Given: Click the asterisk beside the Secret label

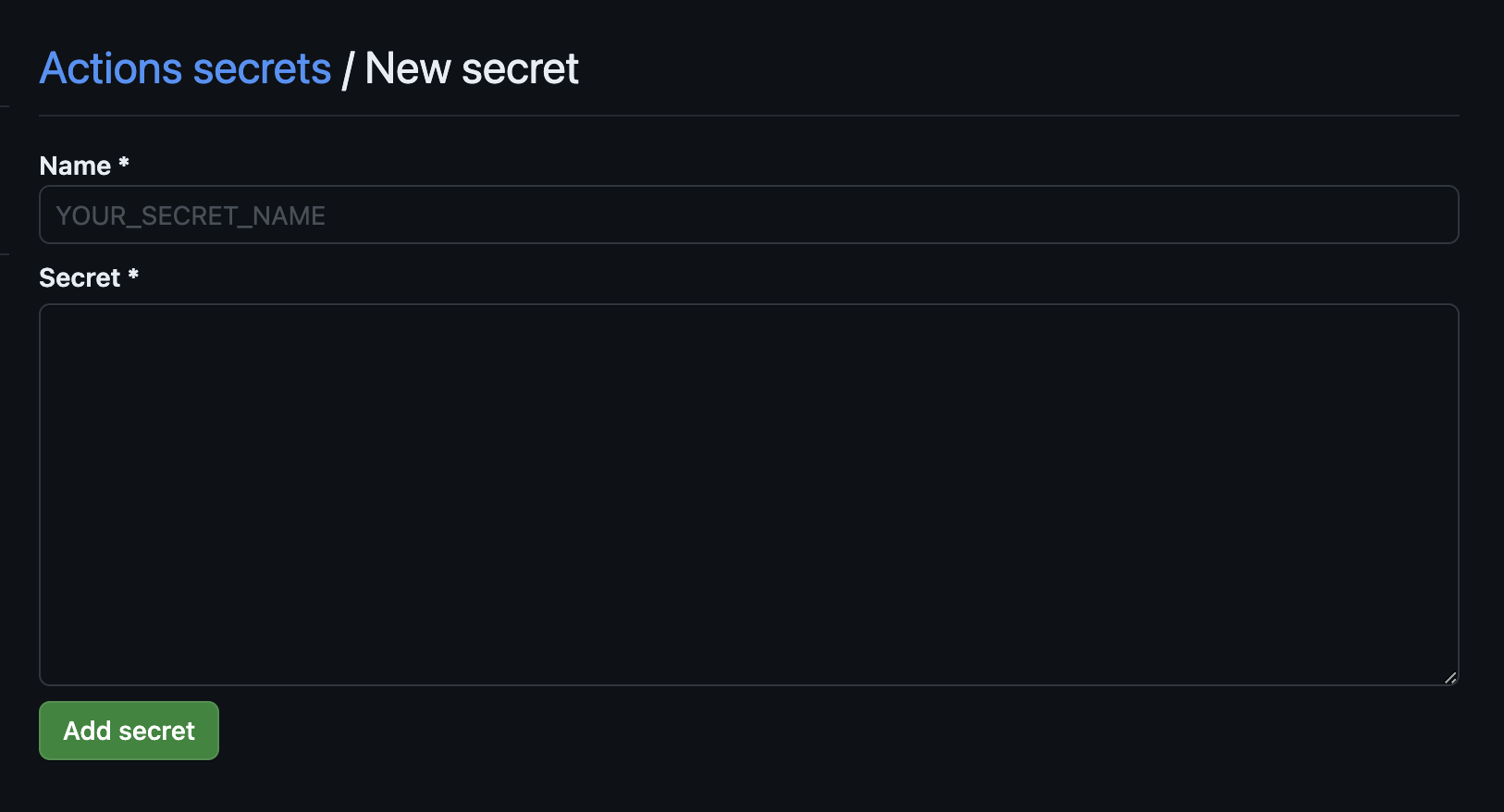Looking at the screenshot, I should click(x=133, y=275).
